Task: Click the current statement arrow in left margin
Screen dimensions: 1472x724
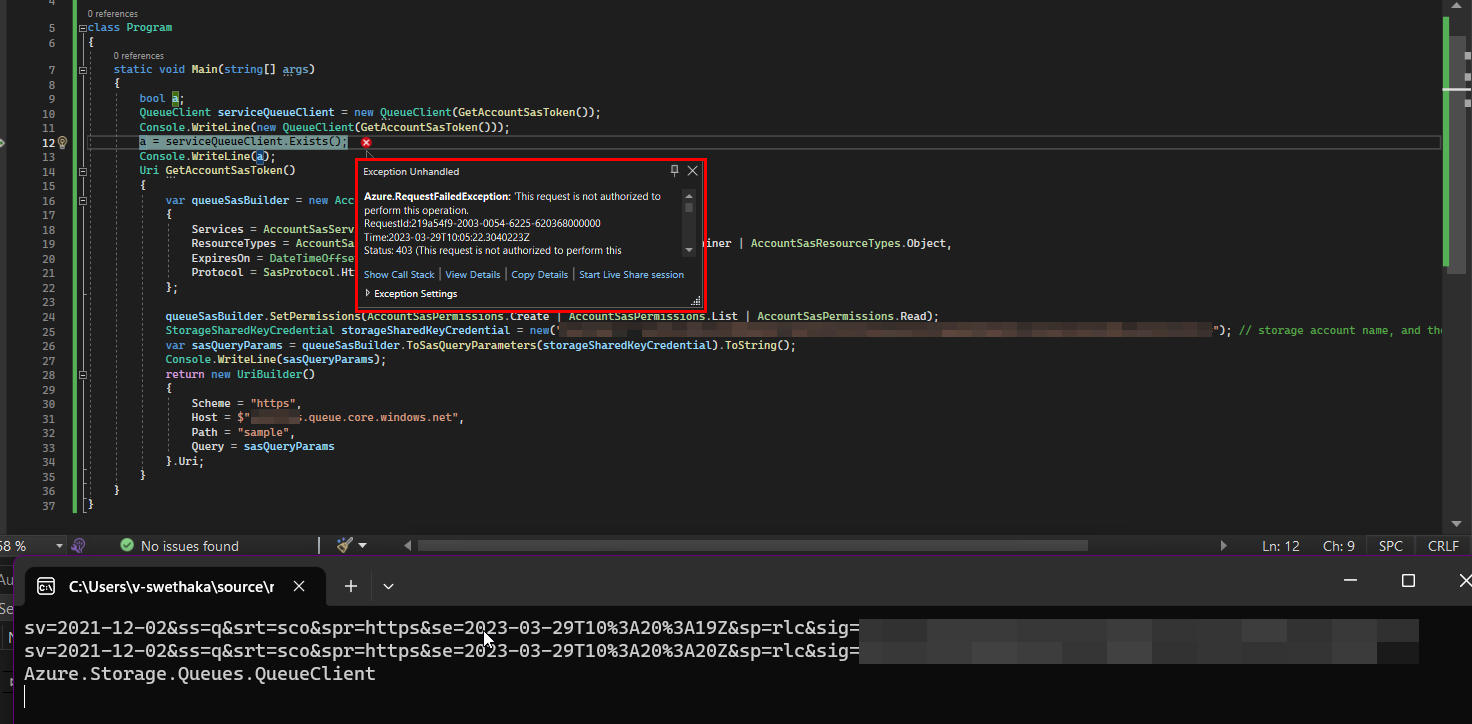Action: 2,143
